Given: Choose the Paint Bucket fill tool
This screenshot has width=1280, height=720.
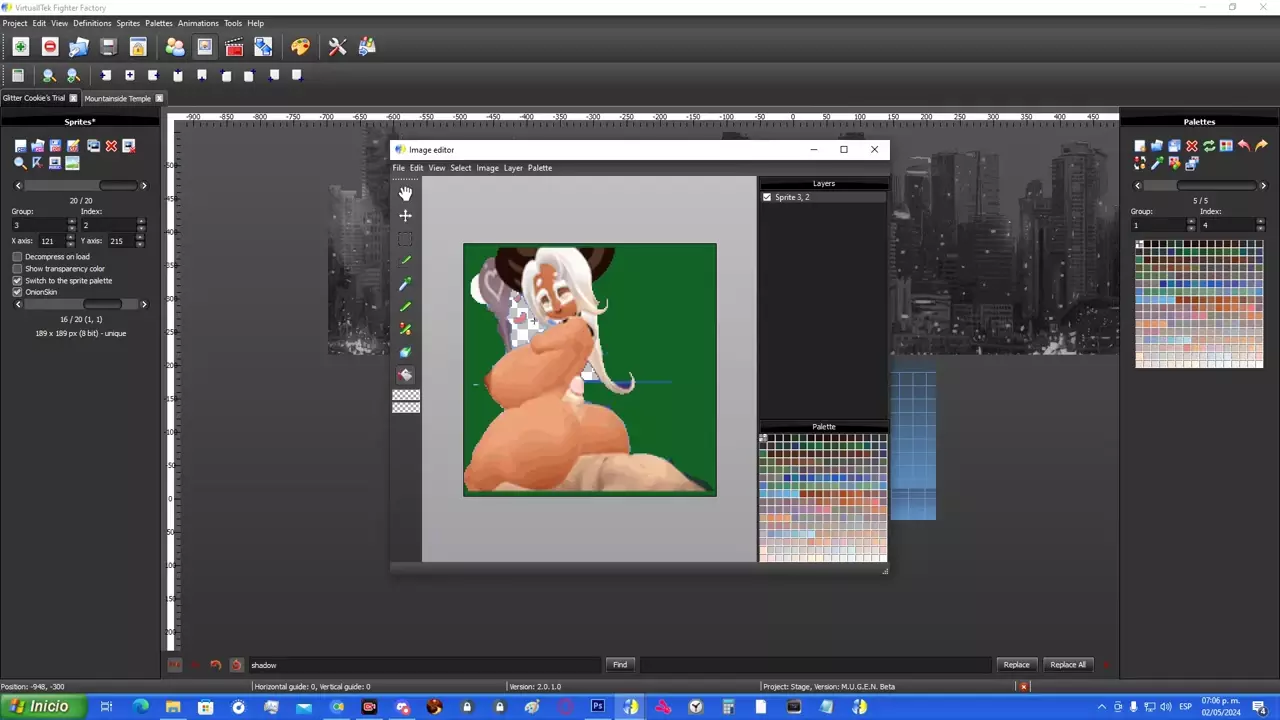Looking at the screenshot, I should [x=405, y=352].
